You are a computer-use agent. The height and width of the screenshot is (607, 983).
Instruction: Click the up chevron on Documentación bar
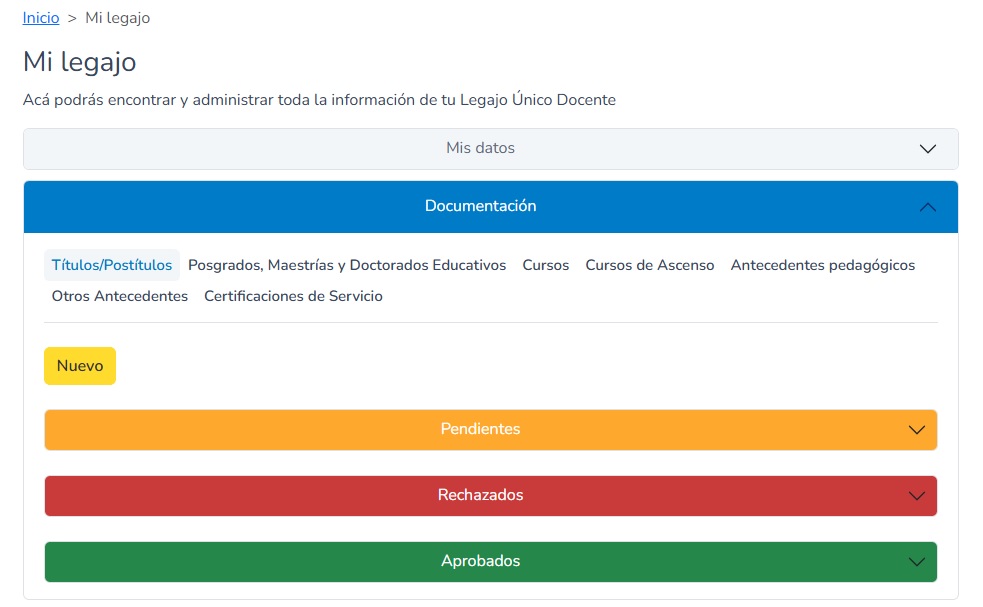pos(927,207)
